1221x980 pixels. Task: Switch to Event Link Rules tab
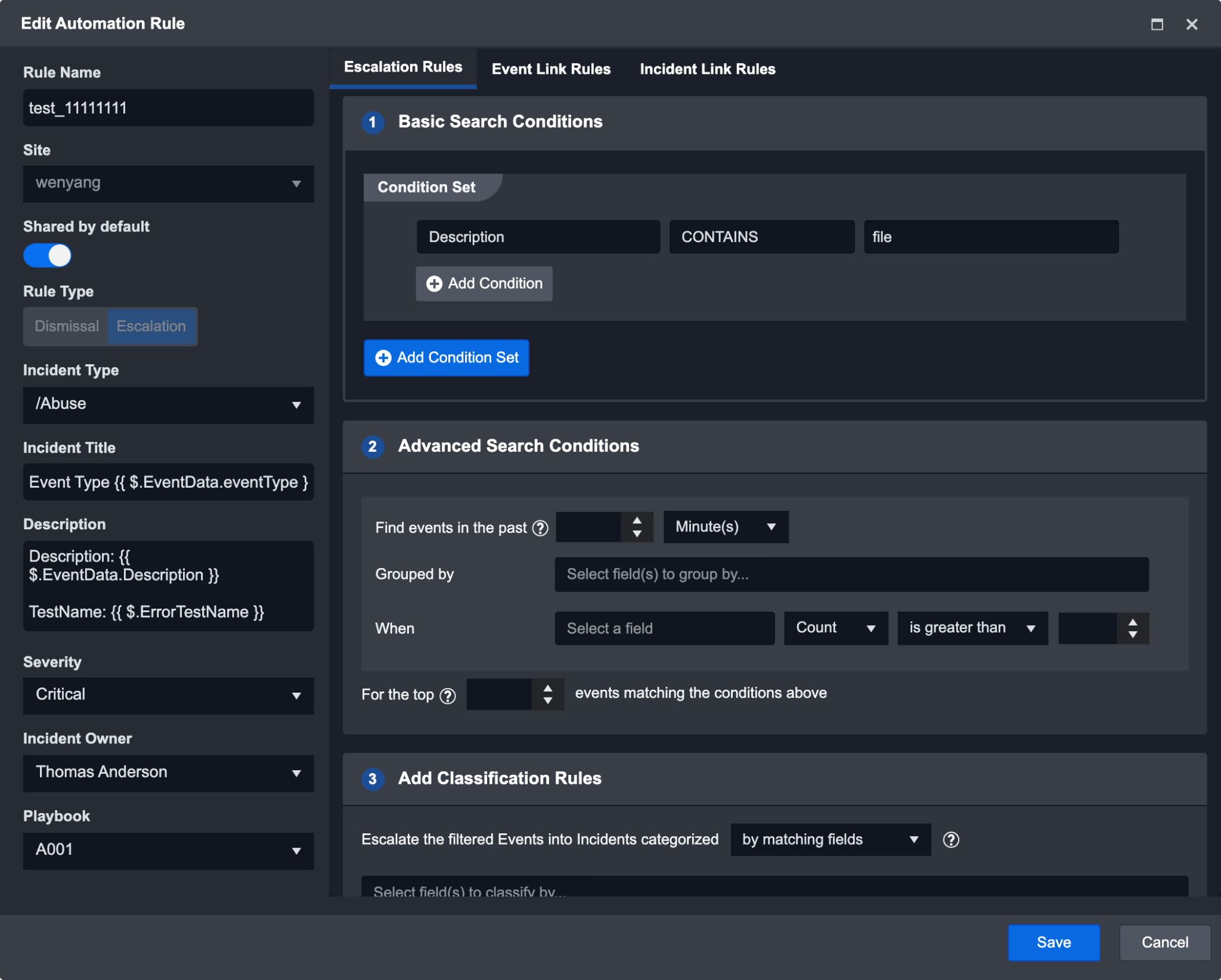point(550,69)
